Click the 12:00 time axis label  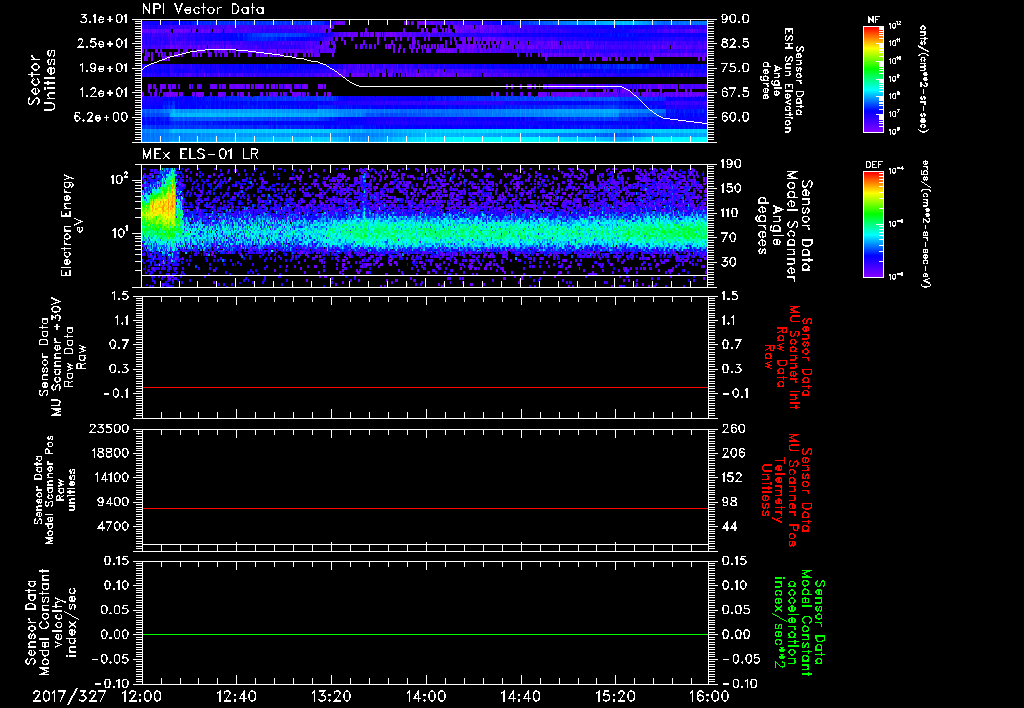coord(141,695)
